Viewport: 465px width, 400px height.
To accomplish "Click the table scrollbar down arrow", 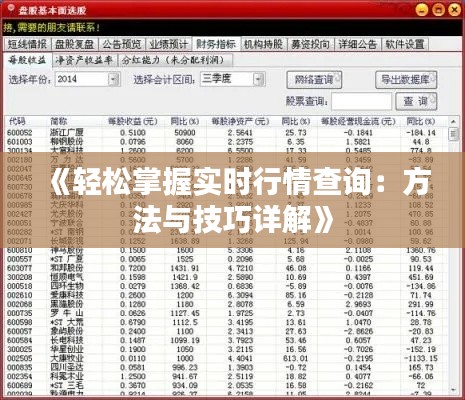I will 453,389.
